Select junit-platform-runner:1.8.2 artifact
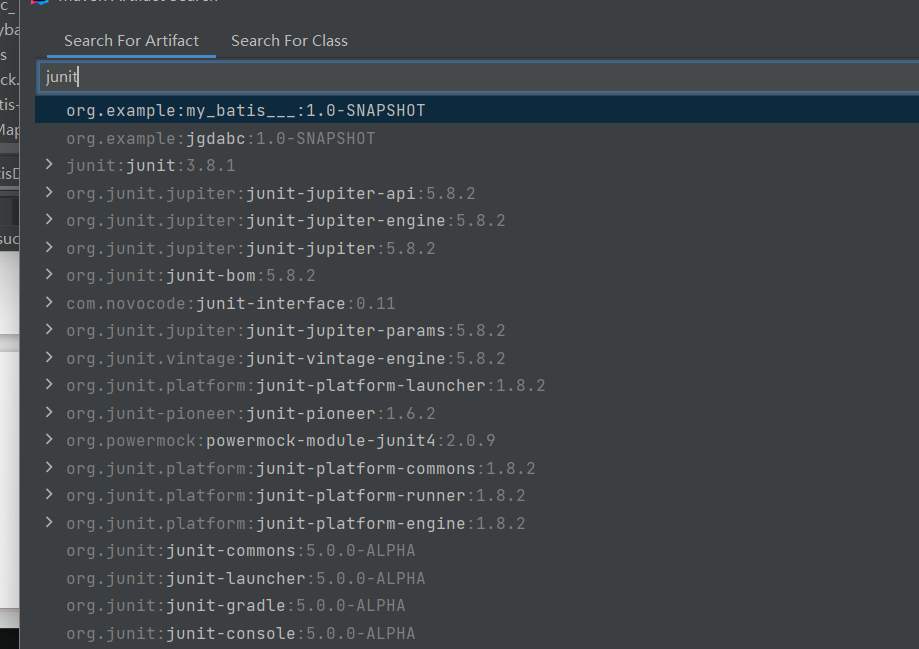The image size is (919, 649). coord(295,496)
